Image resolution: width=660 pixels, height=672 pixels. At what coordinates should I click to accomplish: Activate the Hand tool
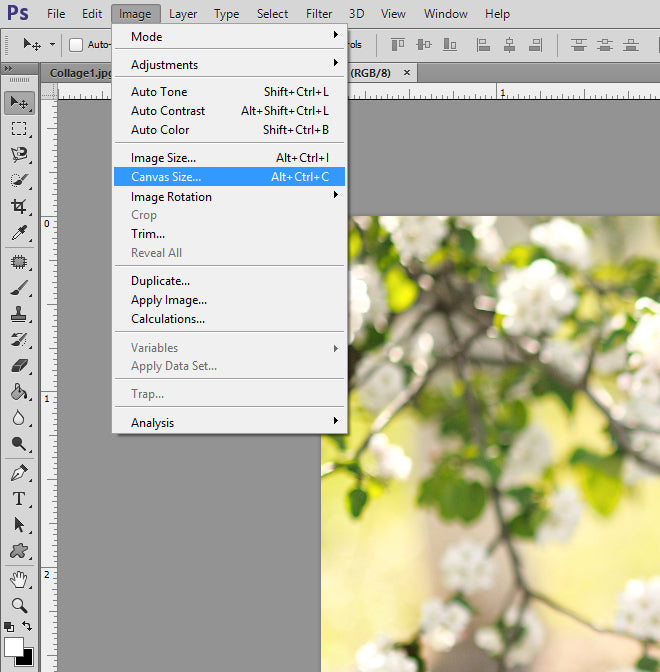click(x=19, y=579)
